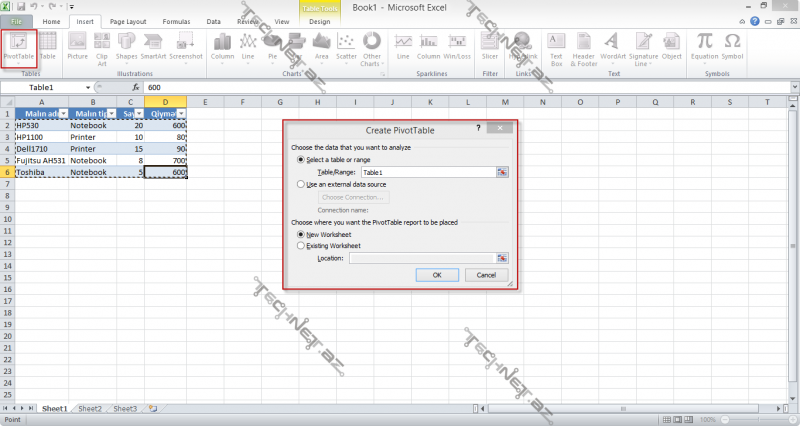
Task: Insert a Line chart from Charts group
Action: pos(248,47)
